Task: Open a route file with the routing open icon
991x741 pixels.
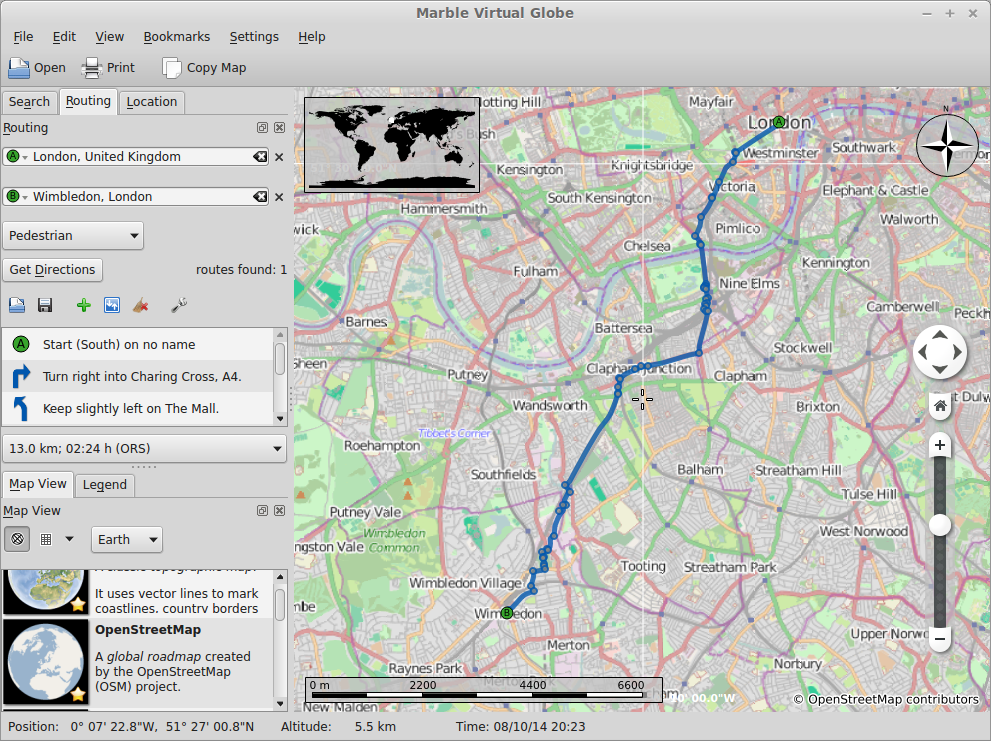Action: [17, 305]
